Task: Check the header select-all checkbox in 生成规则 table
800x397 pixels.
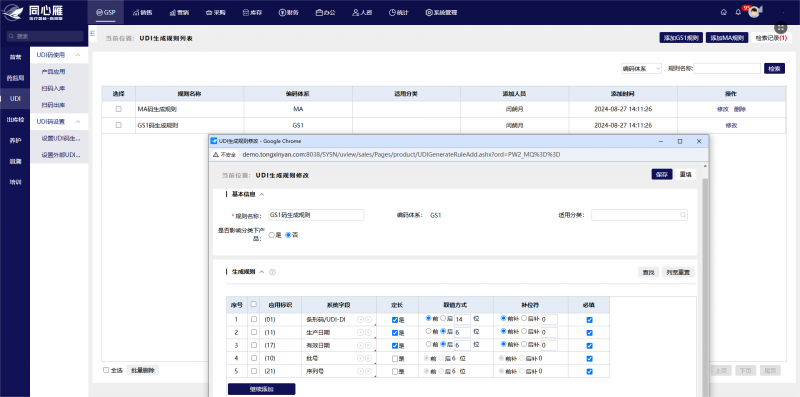Action: 254,304
